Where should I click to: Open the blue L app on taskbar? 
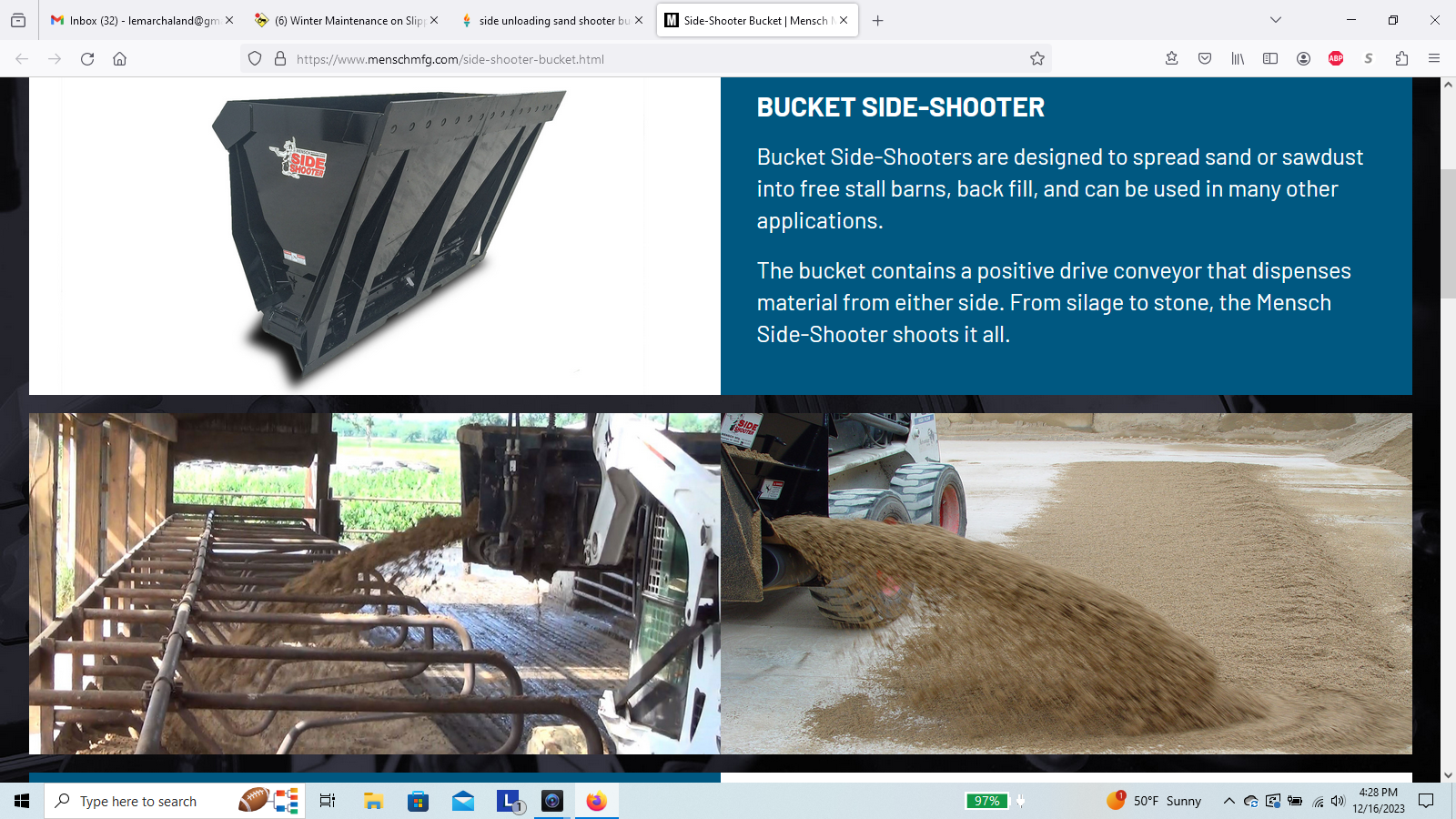[508, 801]
